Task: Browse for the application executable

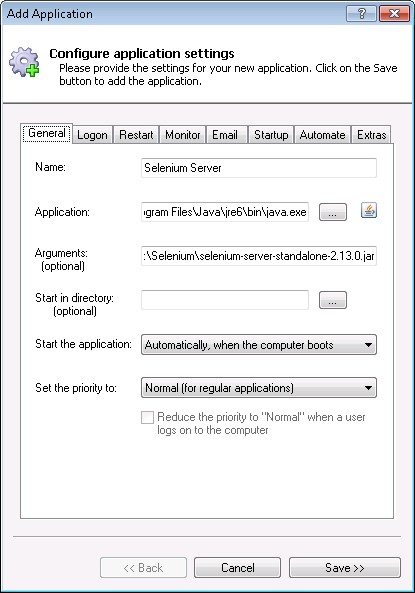Action: [x=333, y=212]
